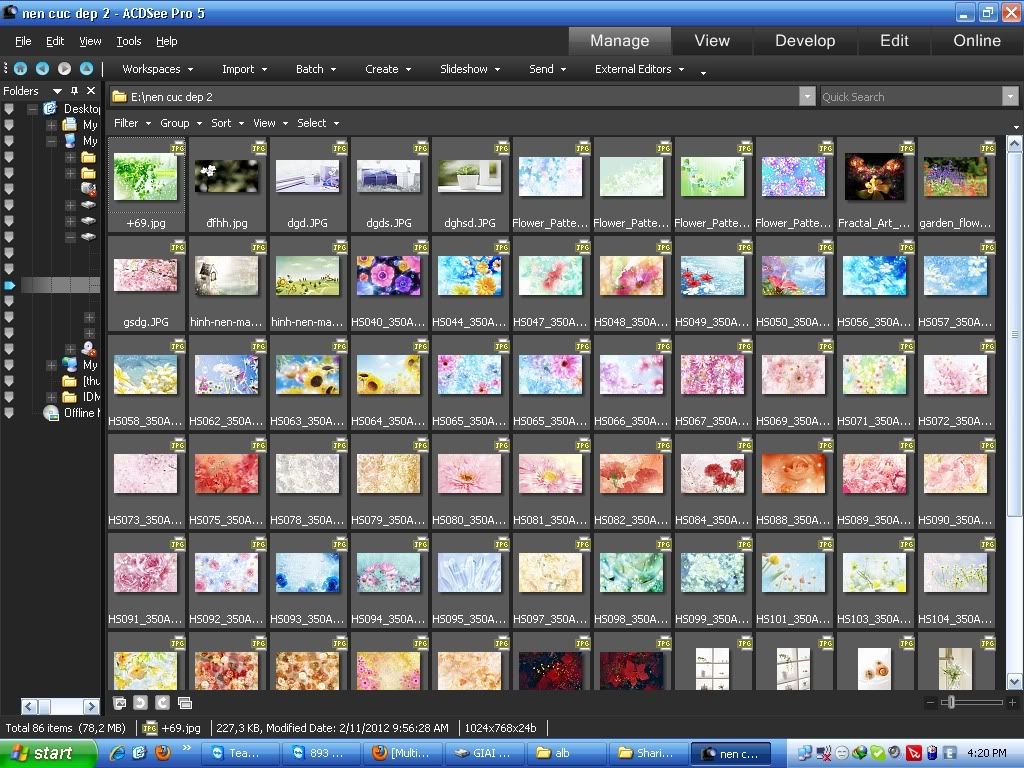Close the Folders pane with its X icon

coord(91,91)
